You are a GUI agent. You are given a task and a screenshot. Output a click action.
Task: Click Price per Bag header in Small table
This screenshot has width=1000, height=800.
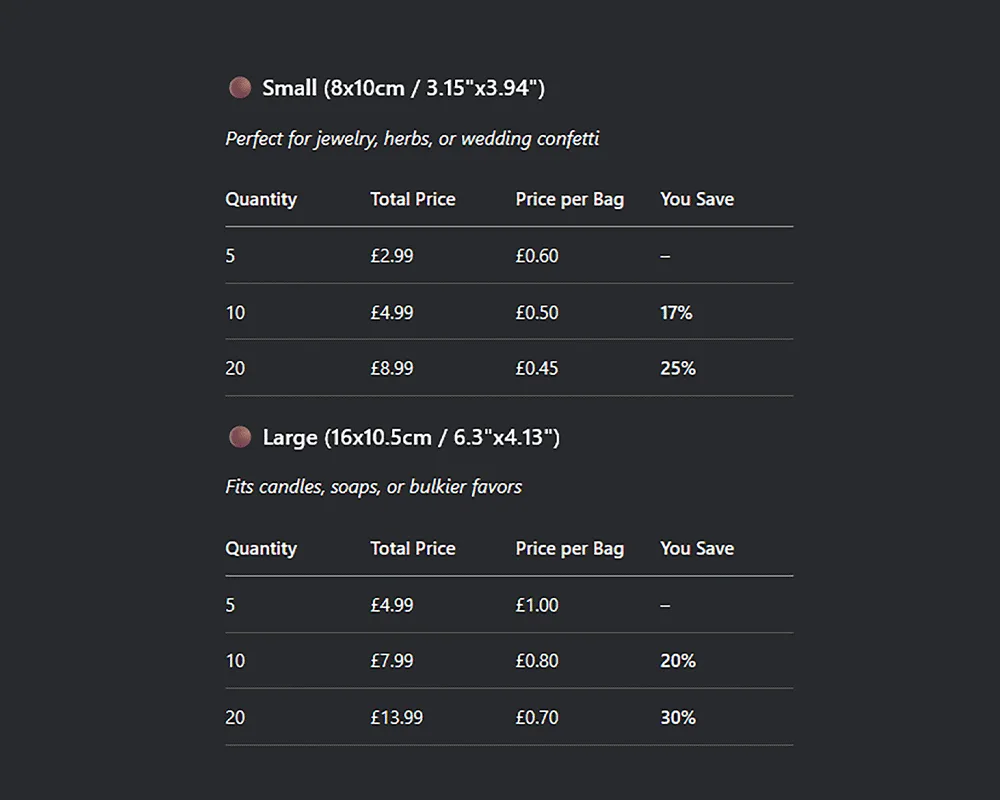(569, 199)
